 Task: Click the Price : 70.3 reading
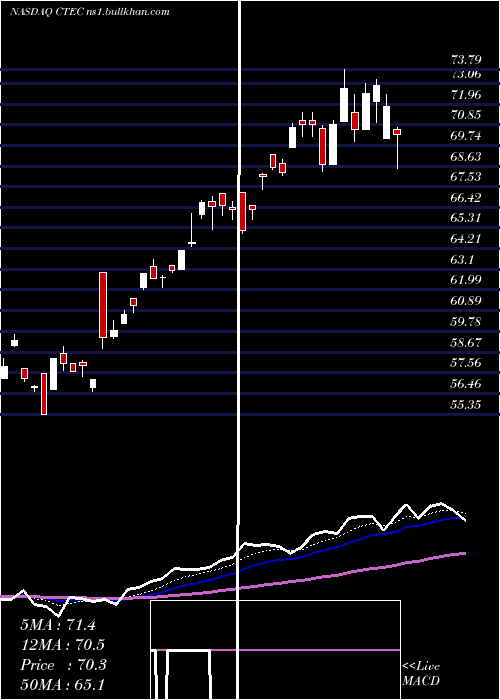tap(63, 665)
